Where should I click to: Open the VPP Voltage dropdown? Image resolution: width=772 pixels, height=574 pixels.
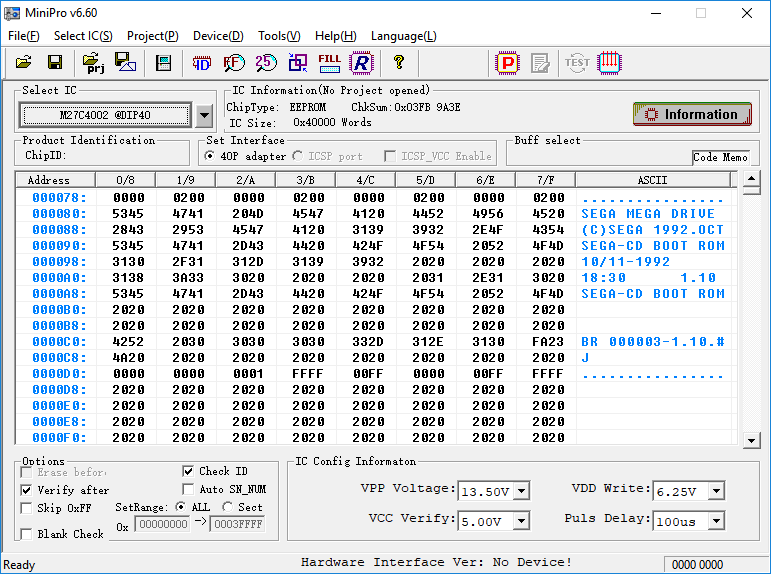click(x=521, y=491)
